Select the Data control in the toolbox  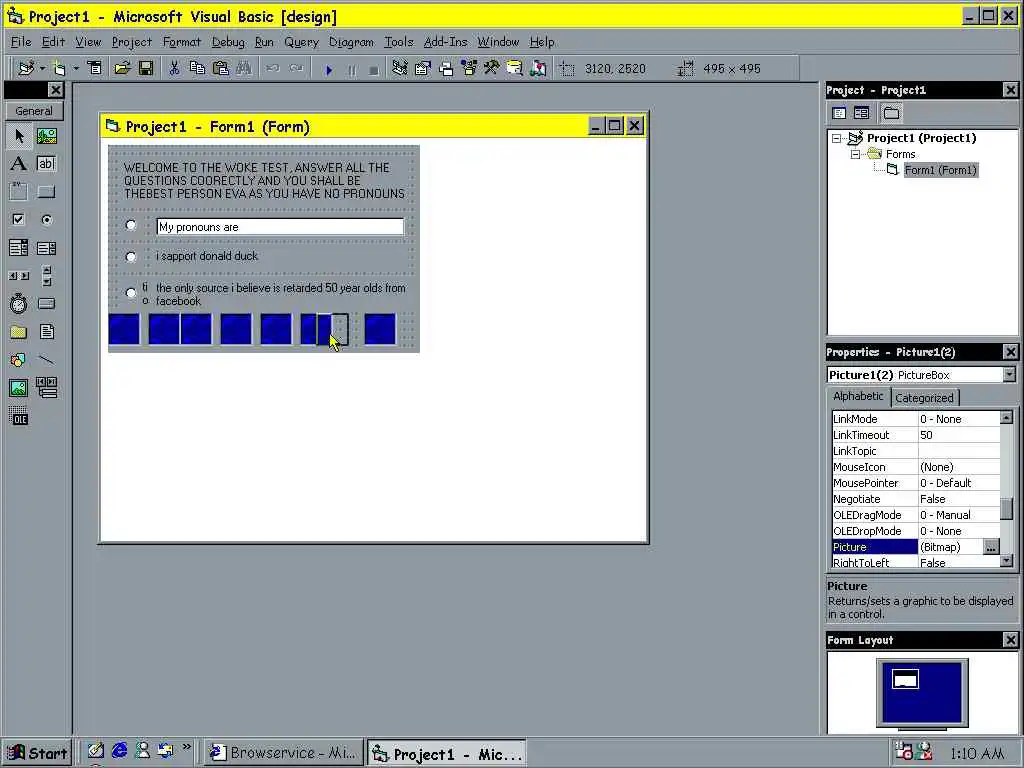46,388
